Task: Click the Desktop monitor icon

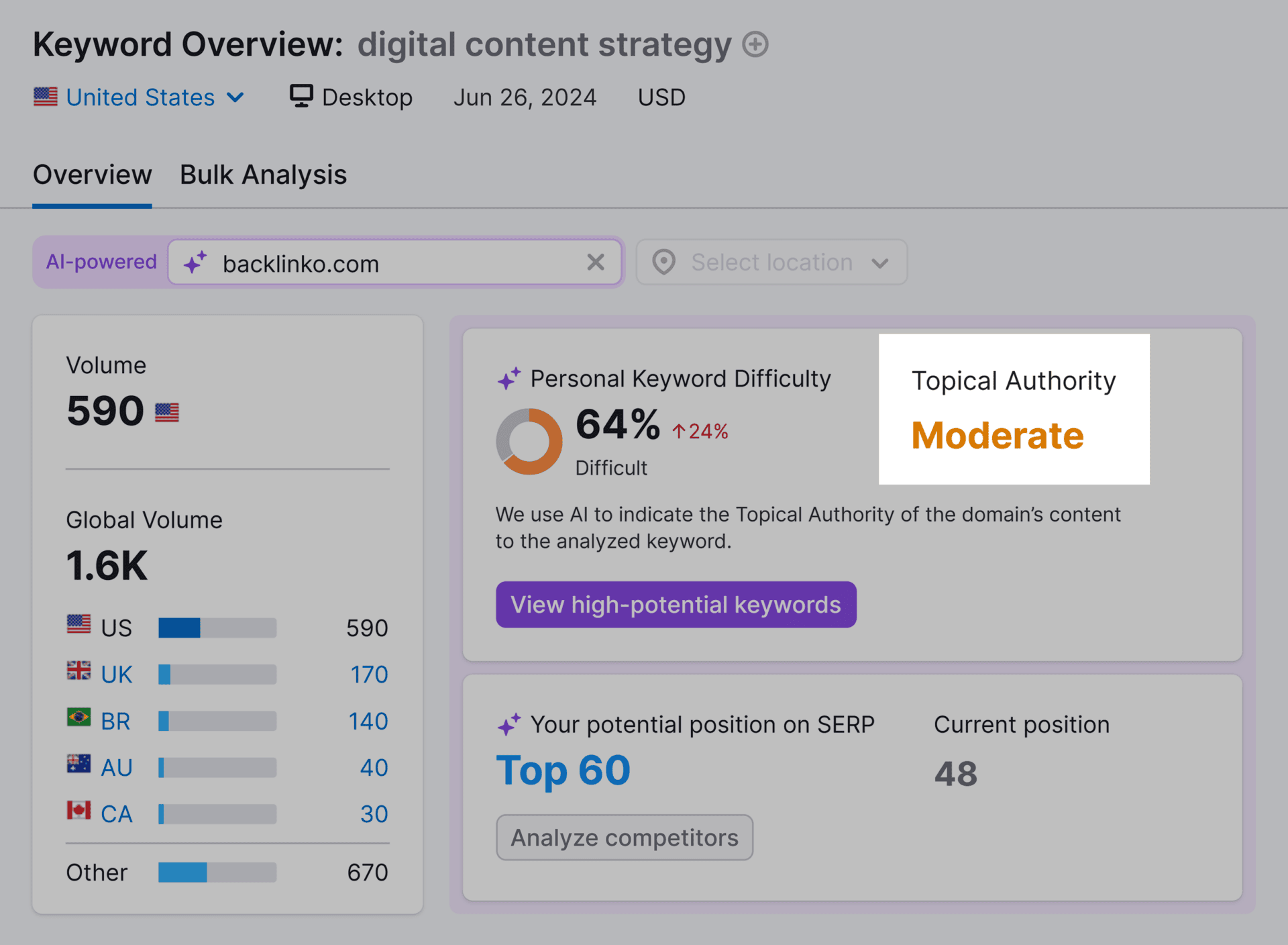Action: click(301, 97)
